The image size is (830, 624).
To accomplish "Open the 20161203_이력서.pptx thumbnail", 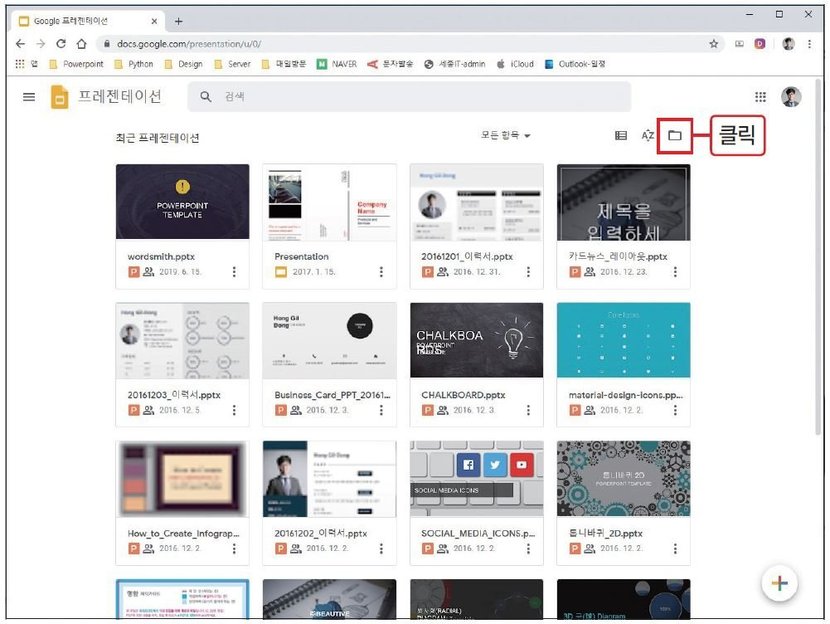I will click(x=182, y=340).
